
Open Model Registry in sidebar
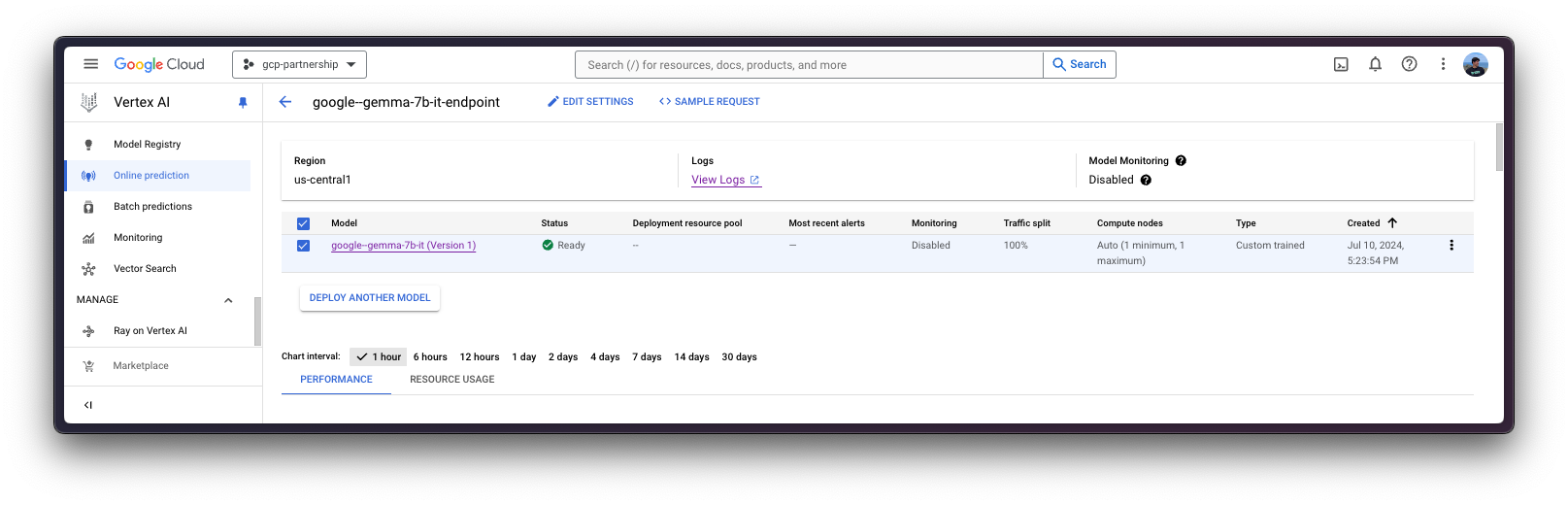(x=147, y=145)
